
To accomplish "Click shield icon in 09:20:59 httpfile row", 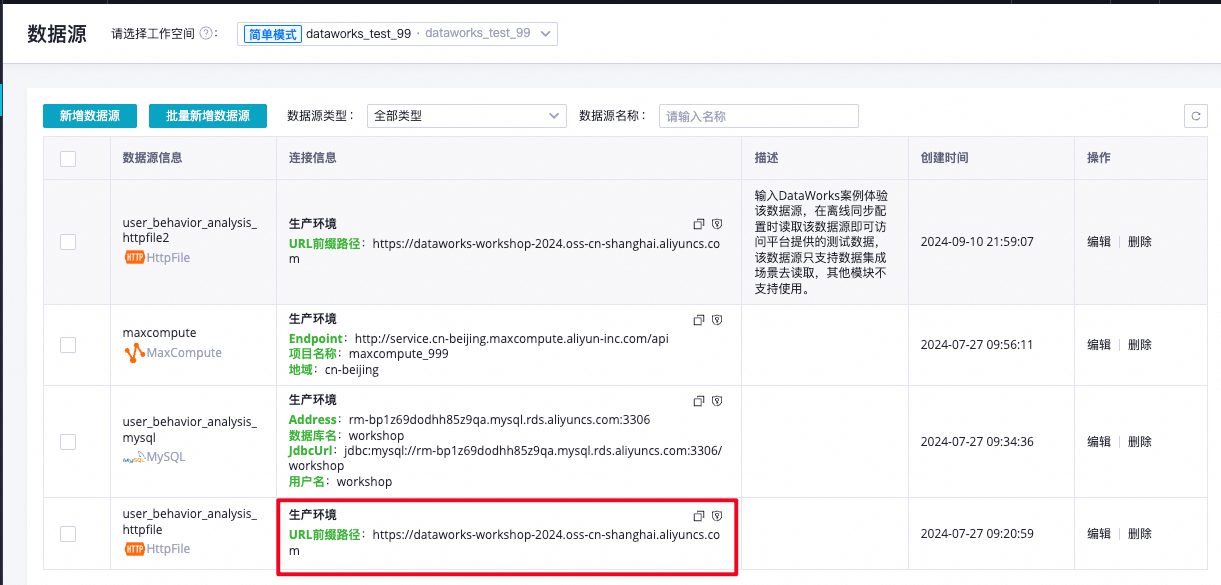I will point(717,516).
